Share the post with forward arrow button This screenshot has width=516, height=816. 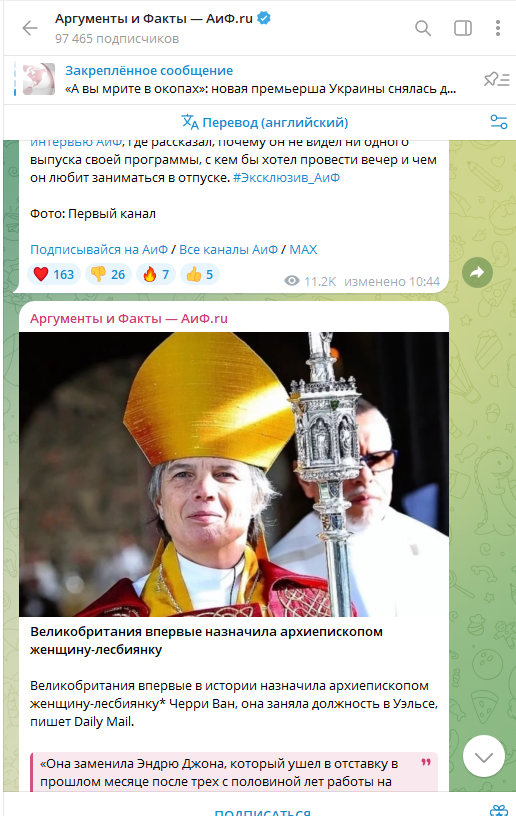coord(477,272)
